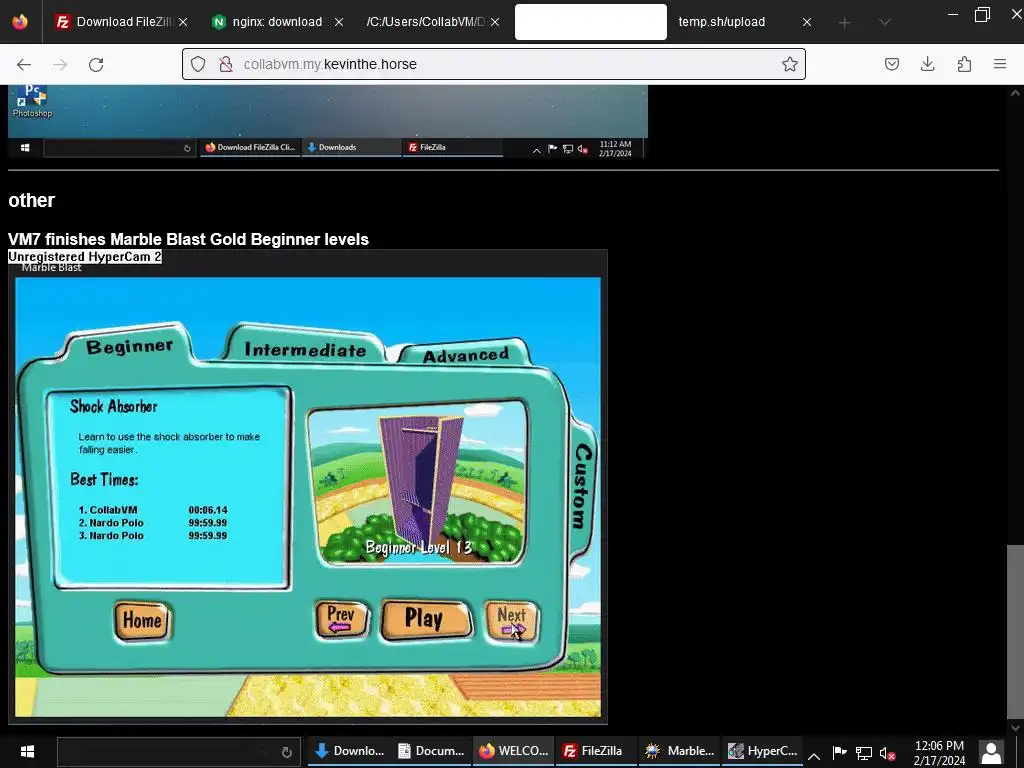
Task: Click the Firefox logo in tab bar
Action: pyautogui.click(x=20, y=22)
